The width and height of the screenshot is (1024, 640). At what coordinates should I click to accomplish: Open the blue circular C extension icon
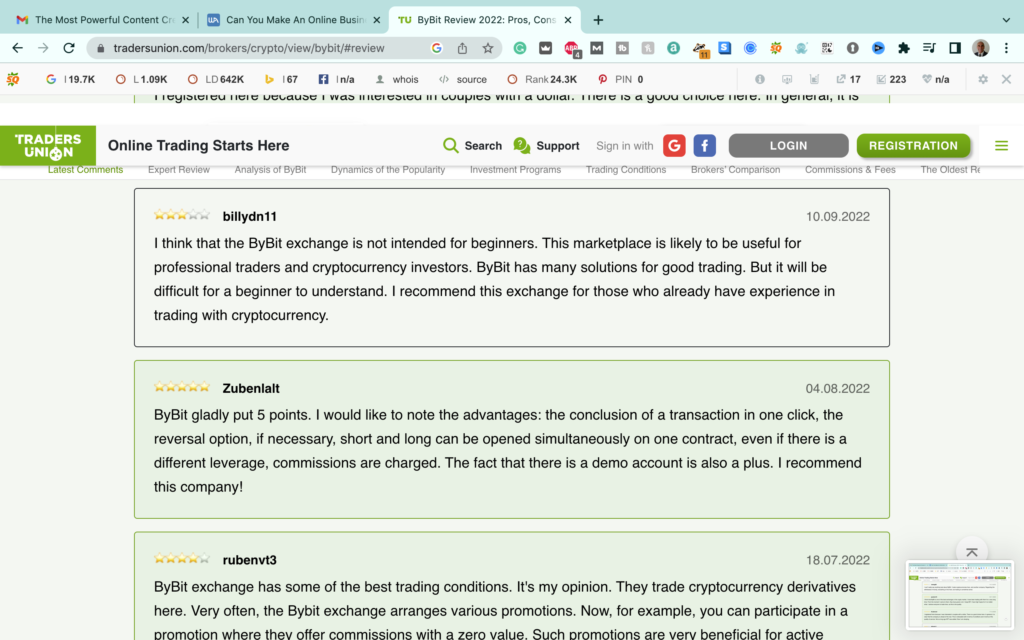tap(750, 48)
